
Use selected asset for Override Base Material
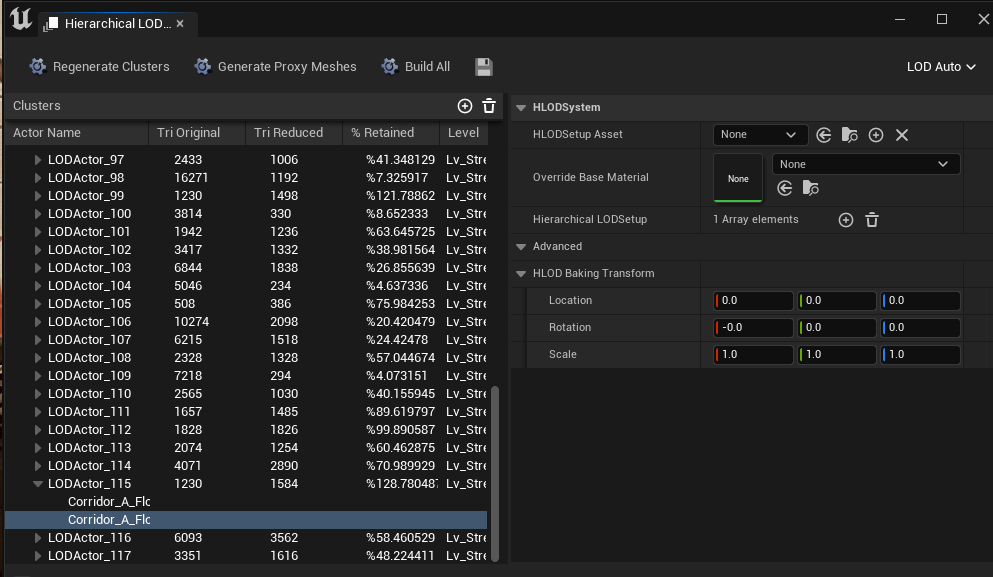(x=785, y=188)
